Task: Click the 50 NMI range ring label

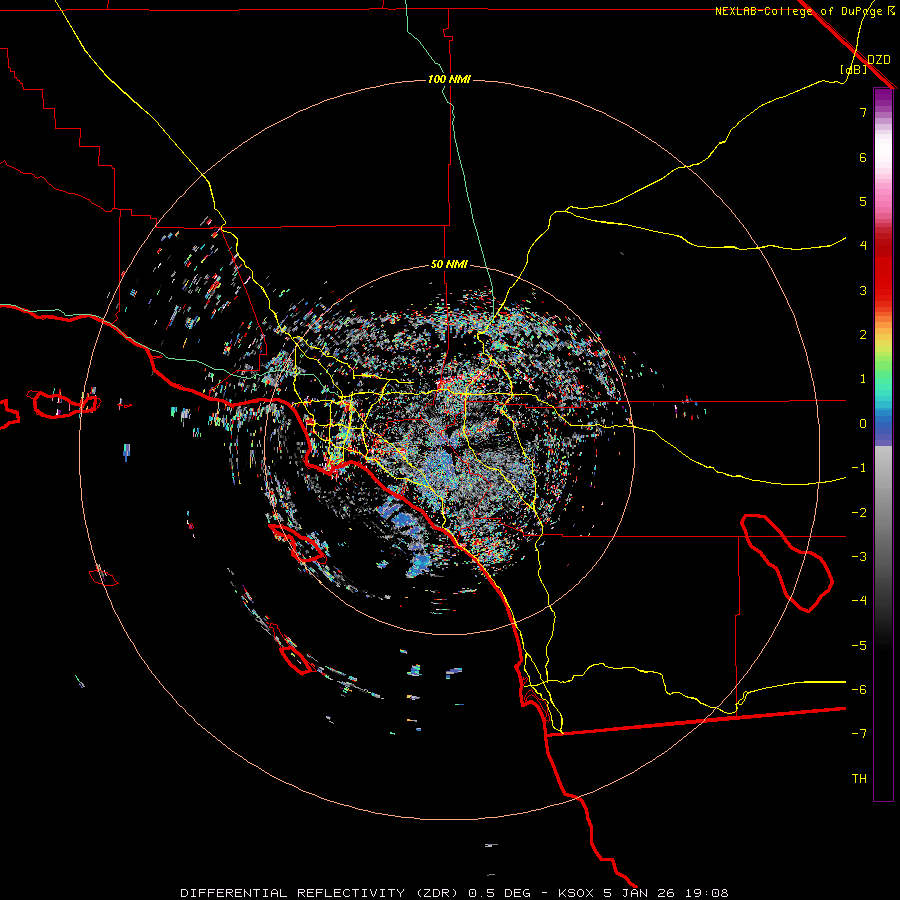Action: pos(449,264)
